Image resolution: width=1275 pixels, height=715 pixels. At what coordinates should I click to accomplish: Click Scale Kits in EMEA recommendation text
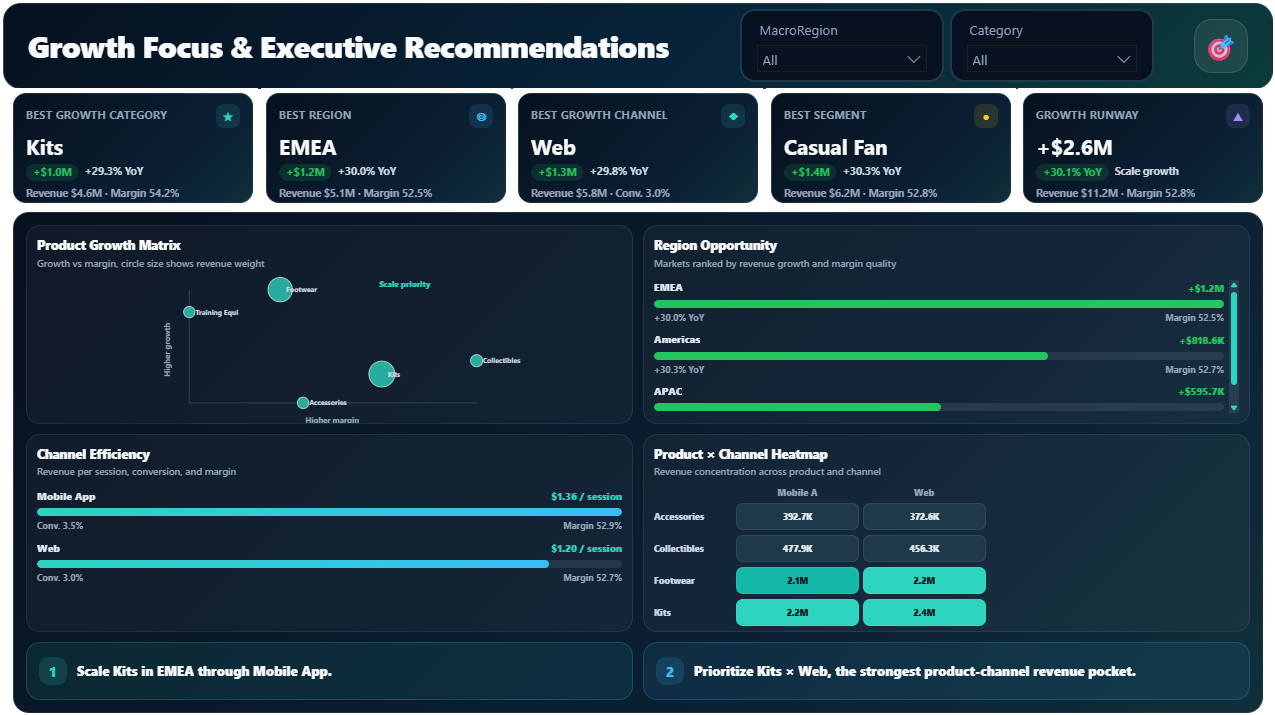click(x=204, y=671)
